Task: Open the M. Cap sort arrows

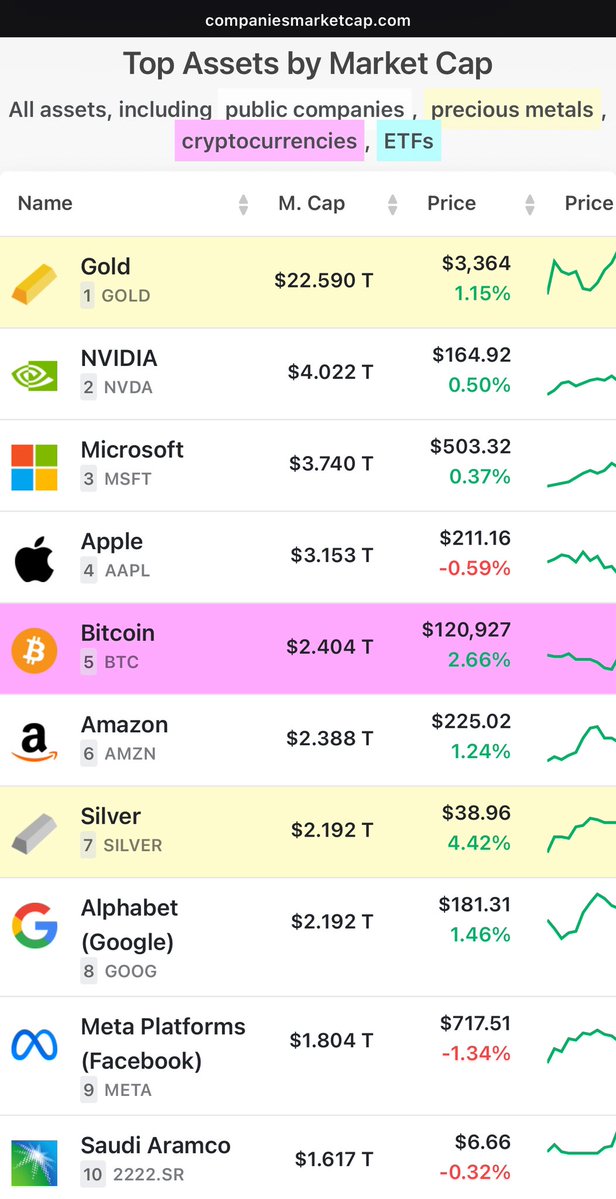Action: pyautogui.click(x=390, y=203)
